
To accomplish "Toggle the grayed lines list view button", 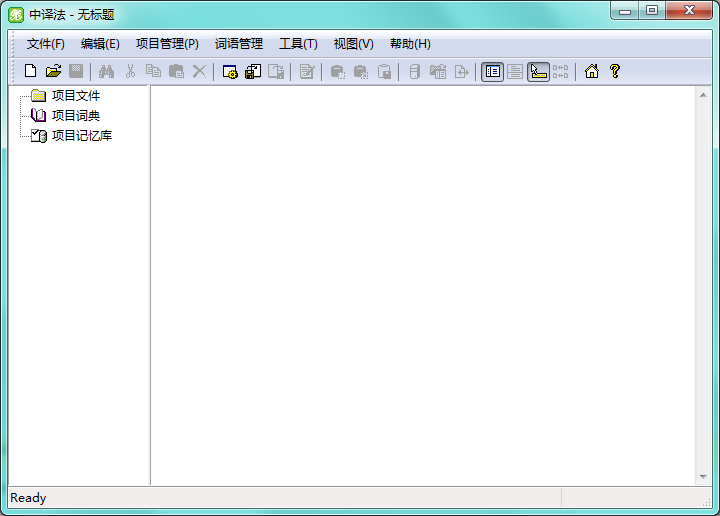I will 515,72.
